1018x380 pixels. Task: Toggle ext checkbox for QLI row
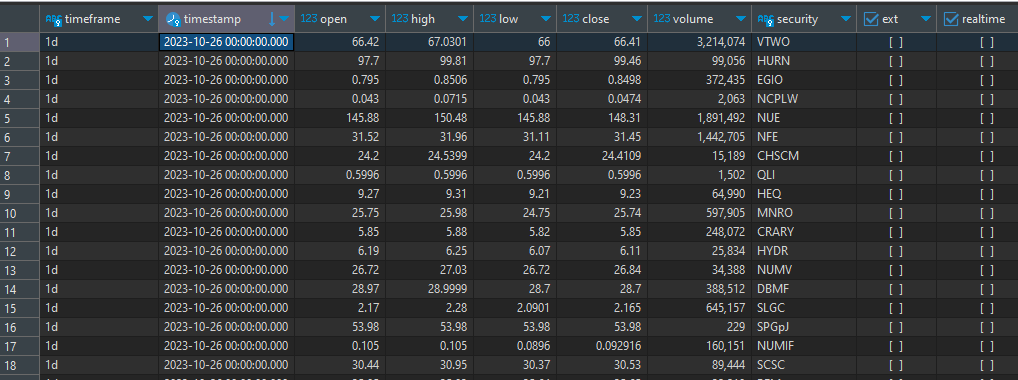coord(896,175)
